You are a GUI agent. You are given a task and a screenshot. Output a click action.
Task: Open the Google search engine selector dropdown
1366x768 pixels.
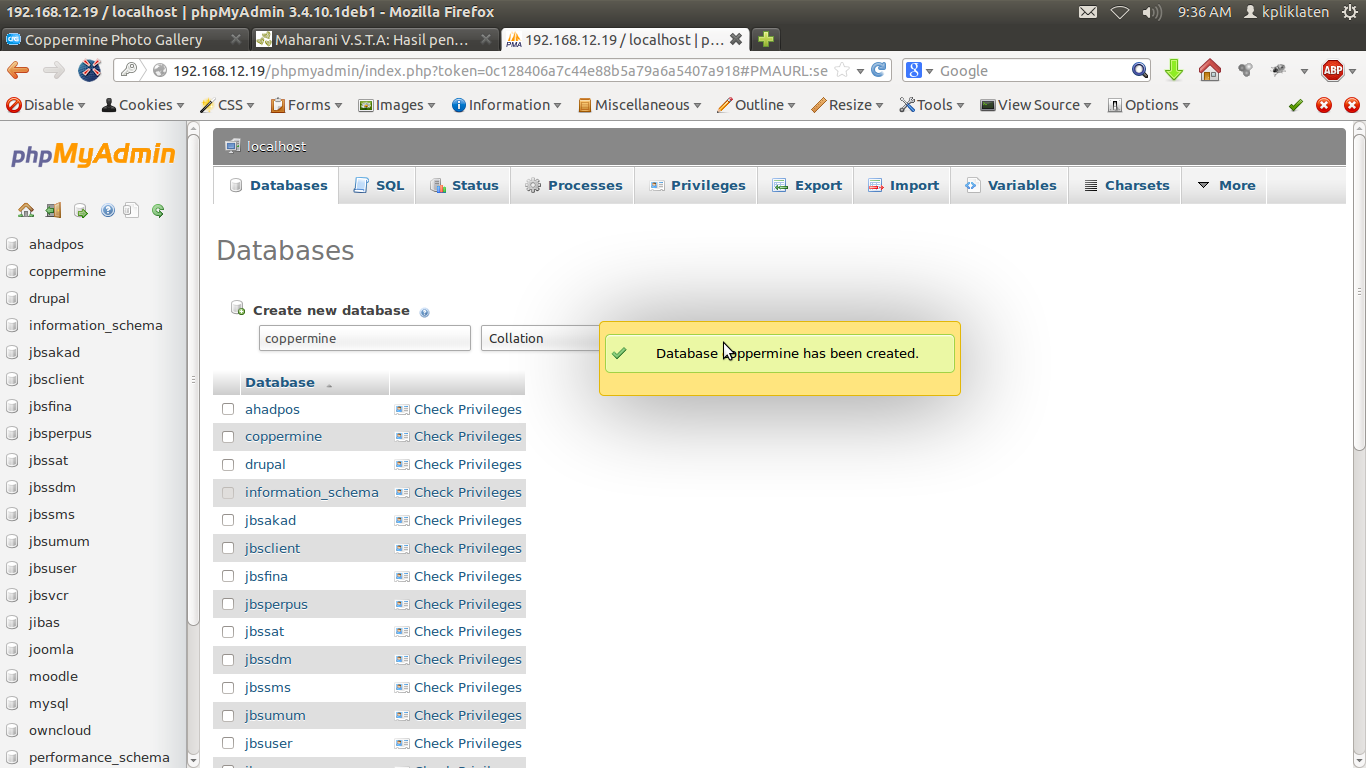pos(920,70)
